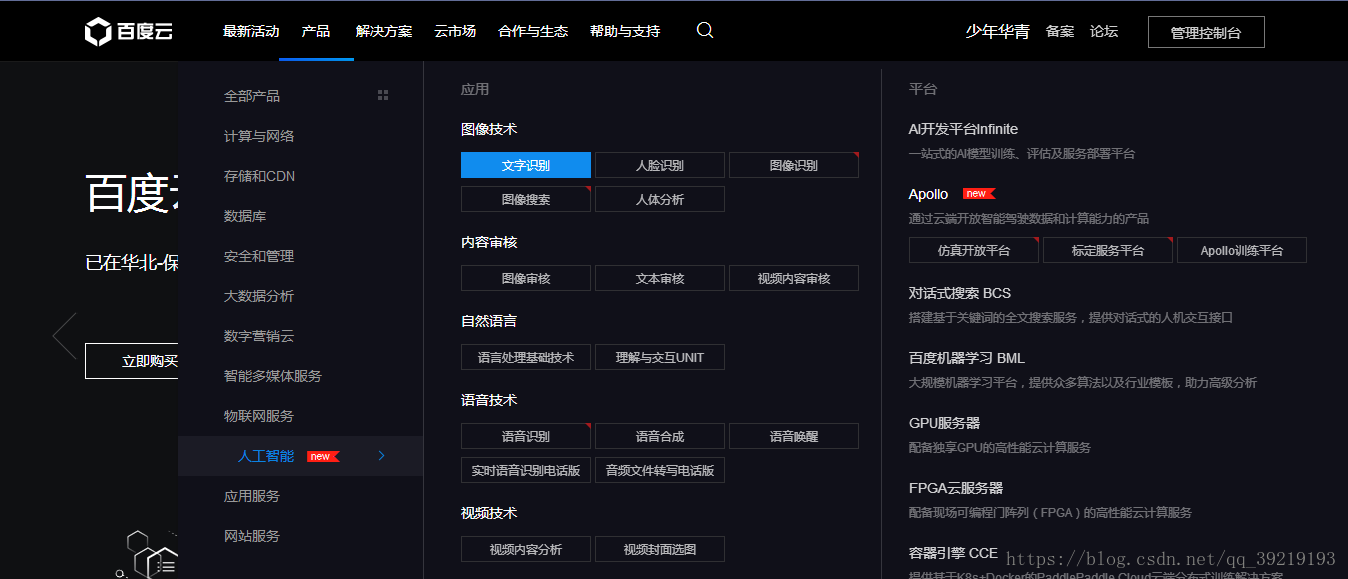Screen dimensions: 1348x579
Task: Open AI开发平台Infinite link
Action: coord(963,129)
